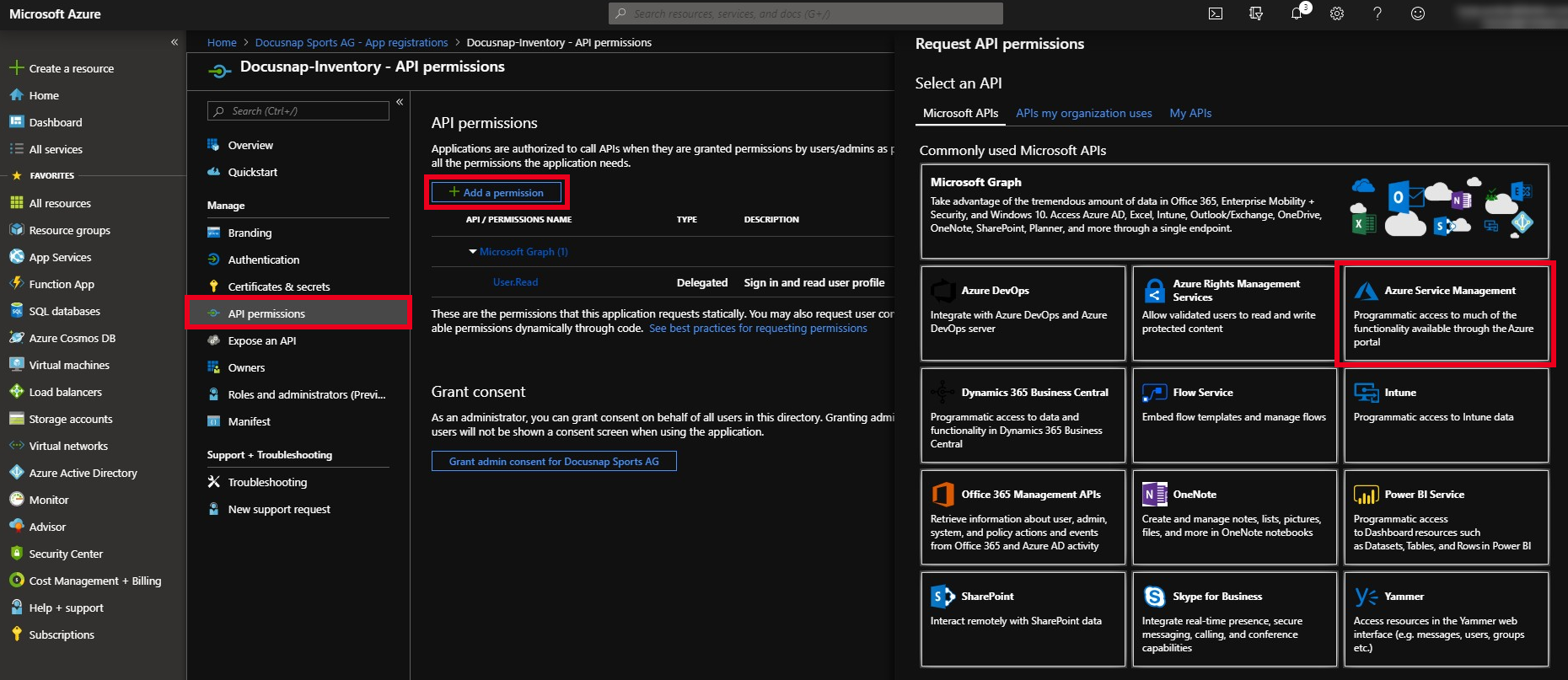The image size is (1568, 680).
Task: Collapse the Microsoft Graph (1) permissions group
Action: tap(473, 251)
